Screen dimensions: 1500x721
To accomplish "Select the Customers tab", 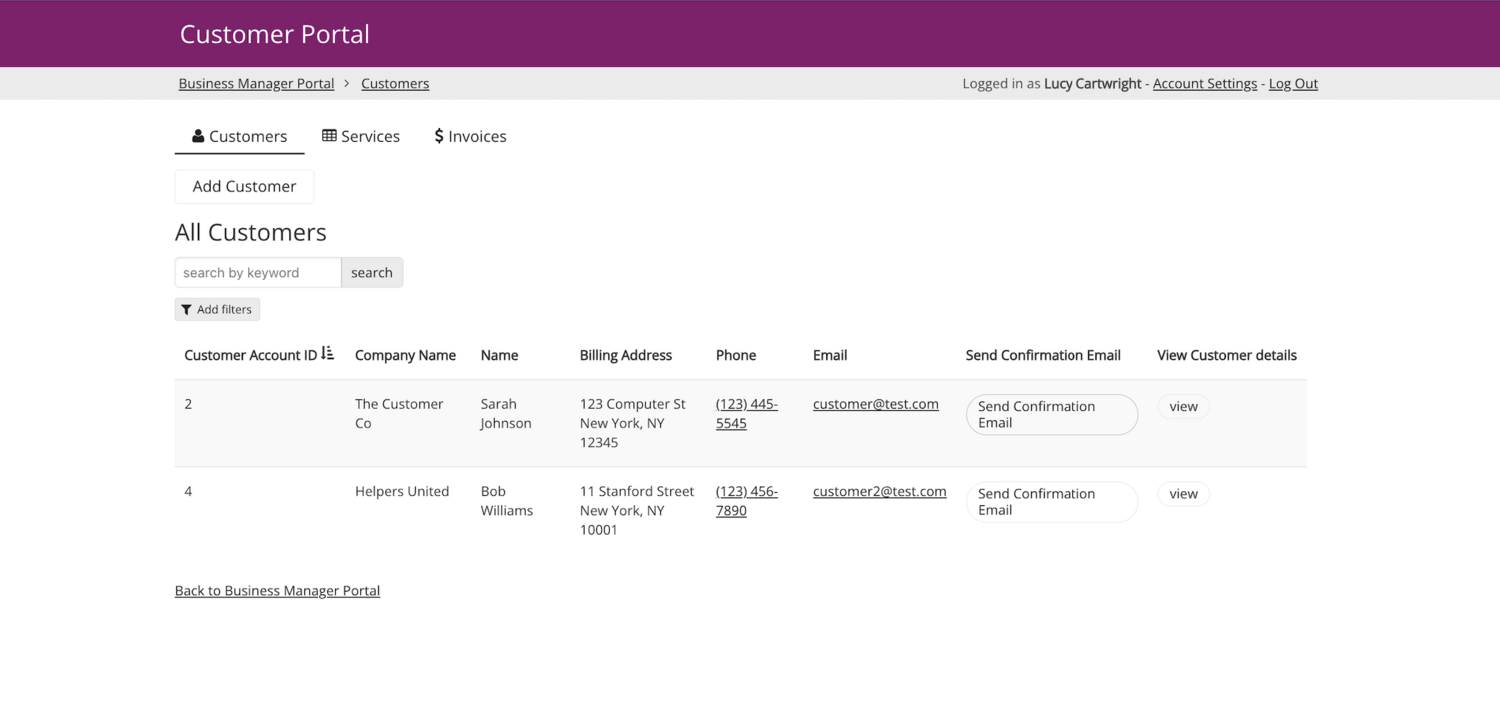I will [x=247, y=136].
